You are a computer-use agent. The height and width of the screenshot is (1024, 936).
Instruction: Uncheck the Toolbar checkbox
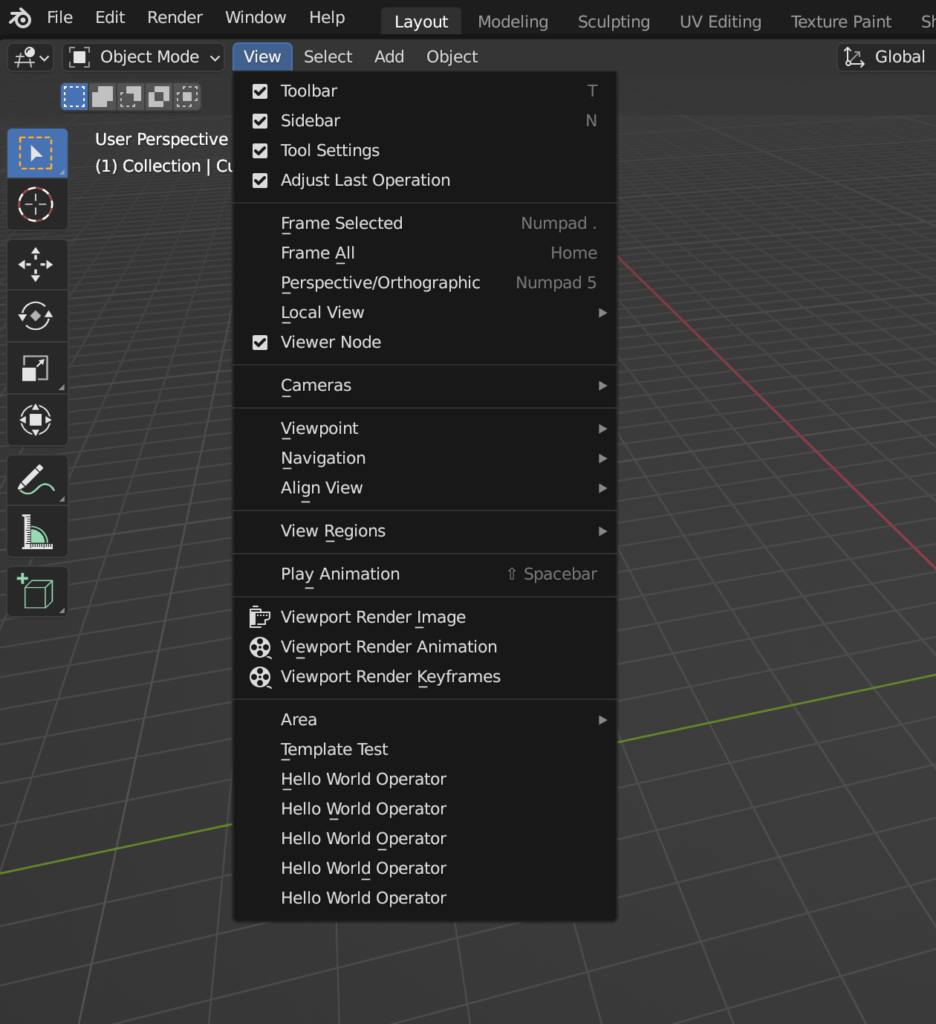pos(260,91)
